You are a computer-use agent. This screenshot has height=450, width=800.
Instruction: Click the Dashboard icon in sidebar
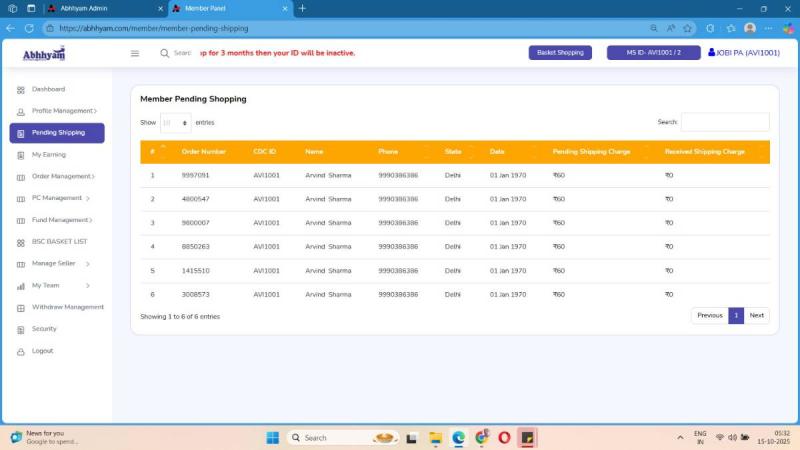(21, 90)
